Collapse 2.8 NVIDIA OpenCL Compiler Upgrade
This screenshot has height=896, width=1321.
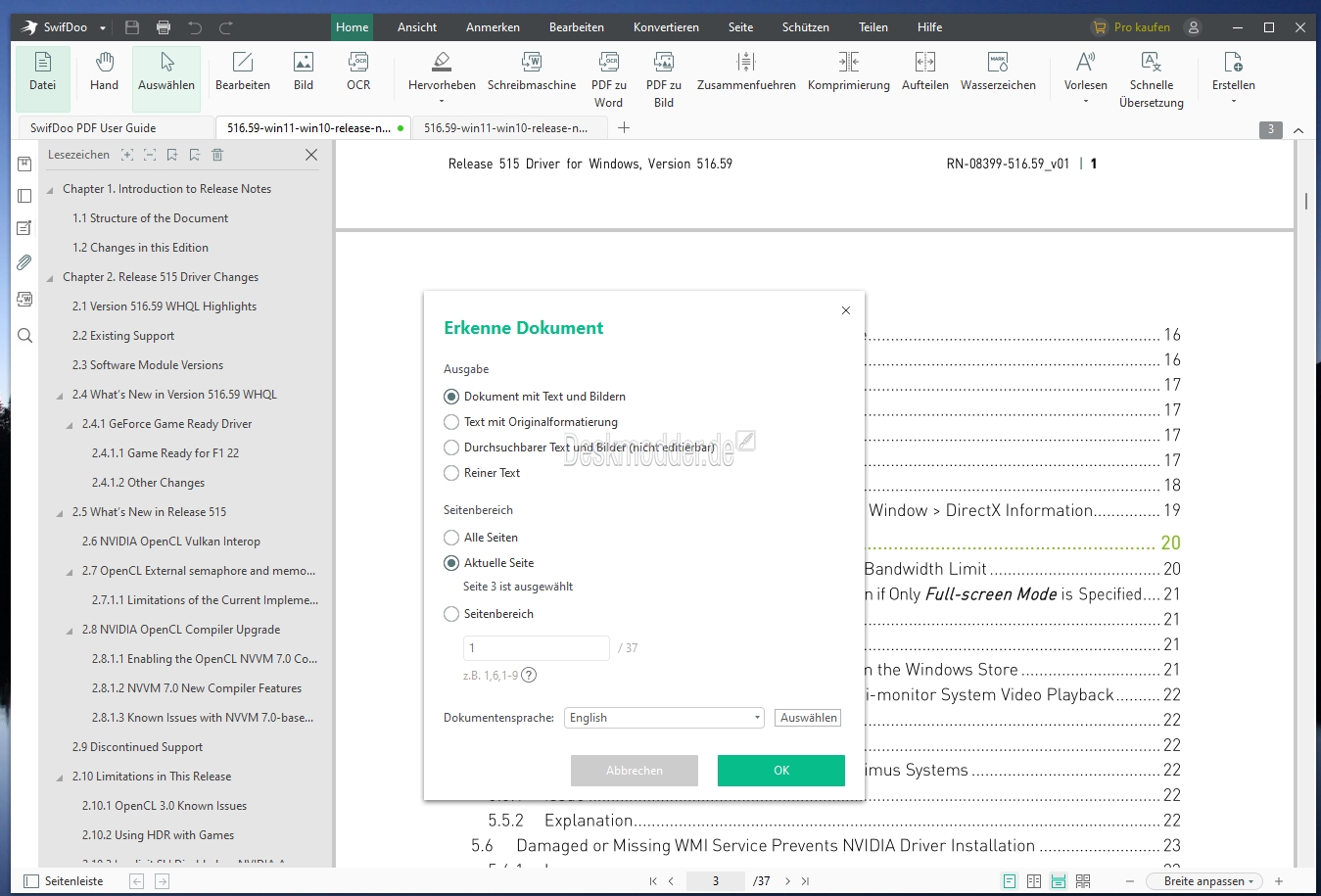point(70,631)
